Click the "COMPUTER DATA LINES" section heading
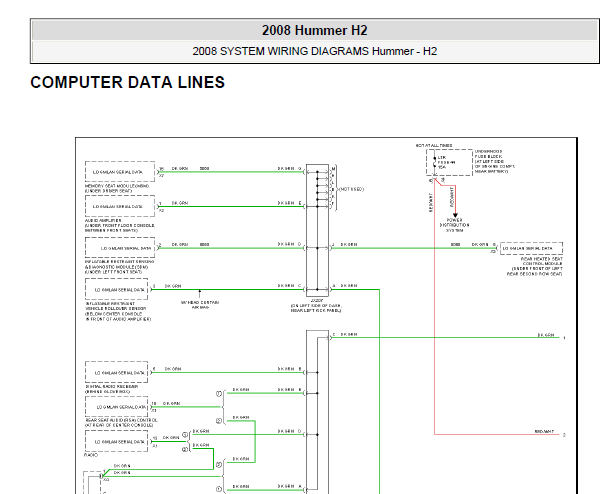 tap(128, 82)
